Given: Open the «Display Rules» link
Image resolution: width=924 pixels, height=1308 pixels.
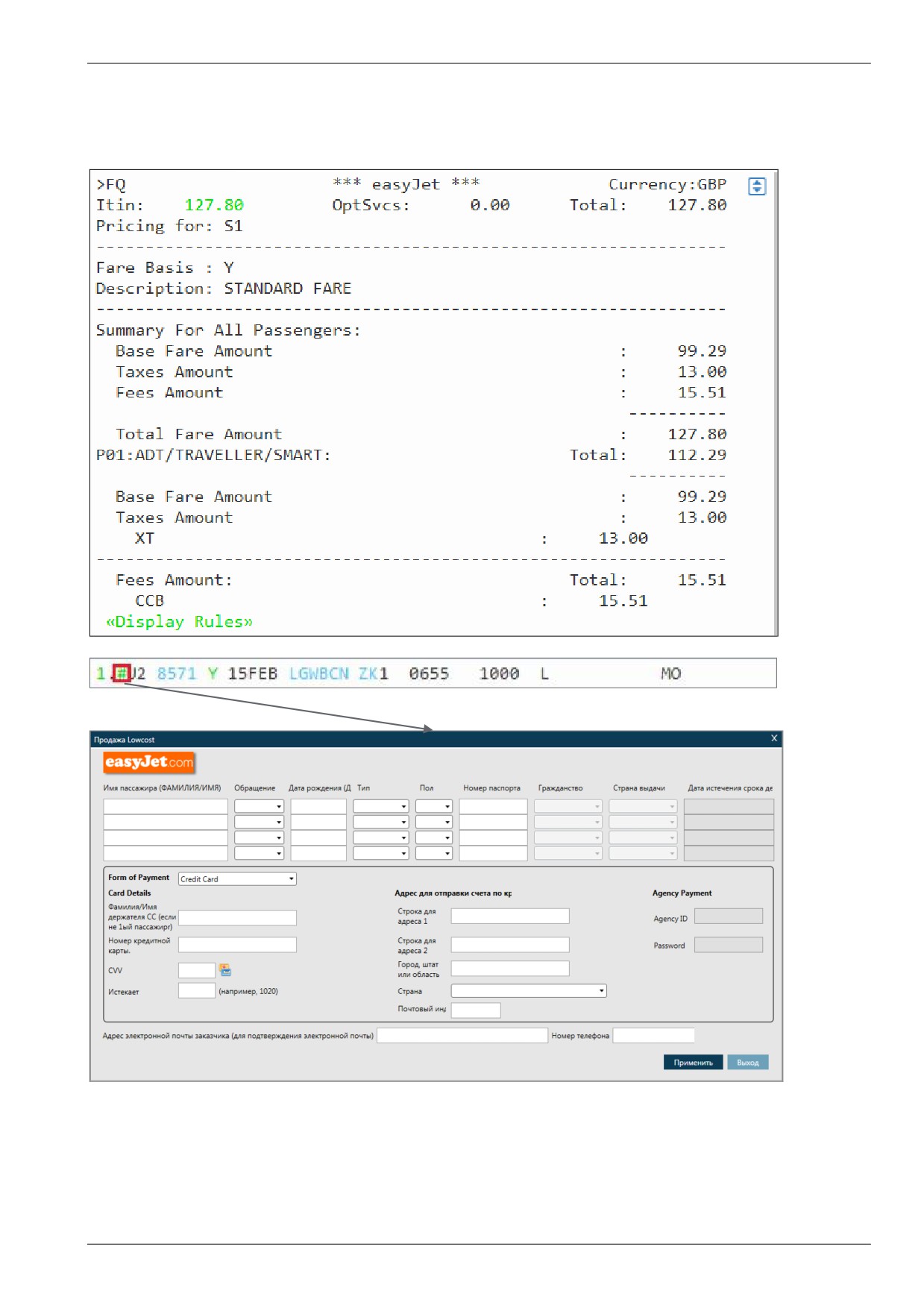Looking at the screenshot, I should [179, 622].
